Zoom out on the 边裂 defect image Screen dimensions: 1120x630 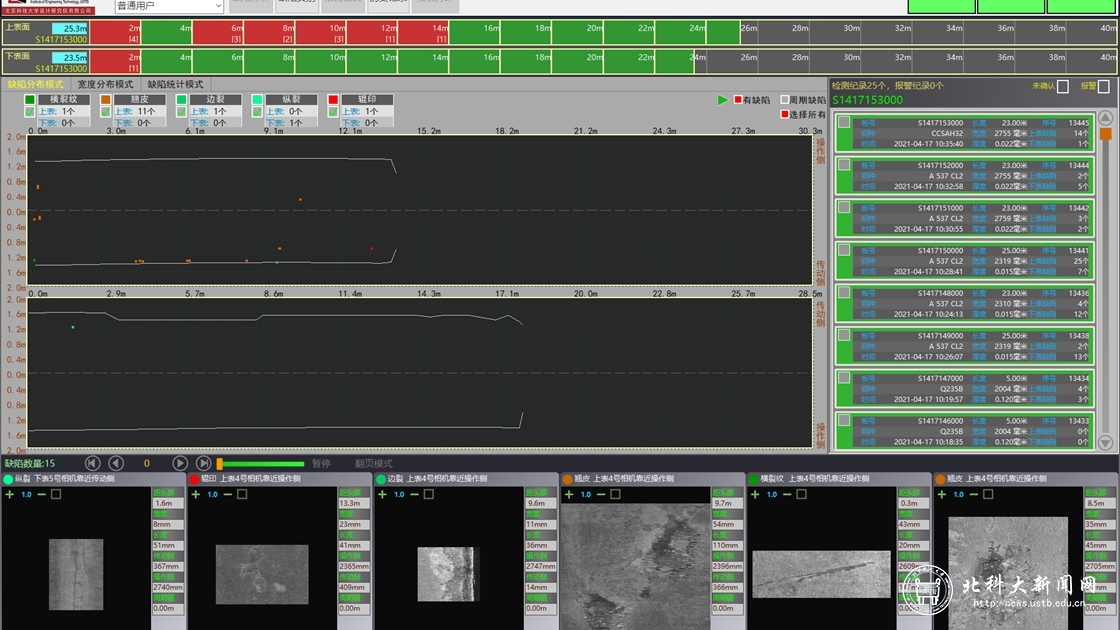414,494
